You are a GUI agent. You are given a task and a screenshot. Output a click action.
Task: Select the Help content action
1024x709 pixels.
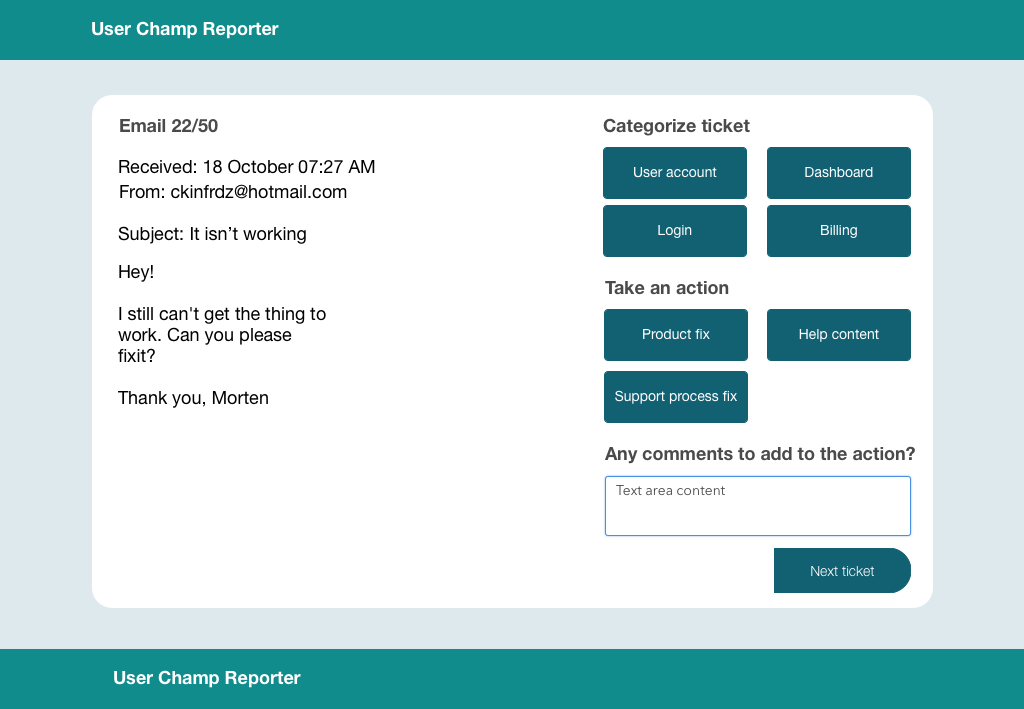(x=839, y=334)
